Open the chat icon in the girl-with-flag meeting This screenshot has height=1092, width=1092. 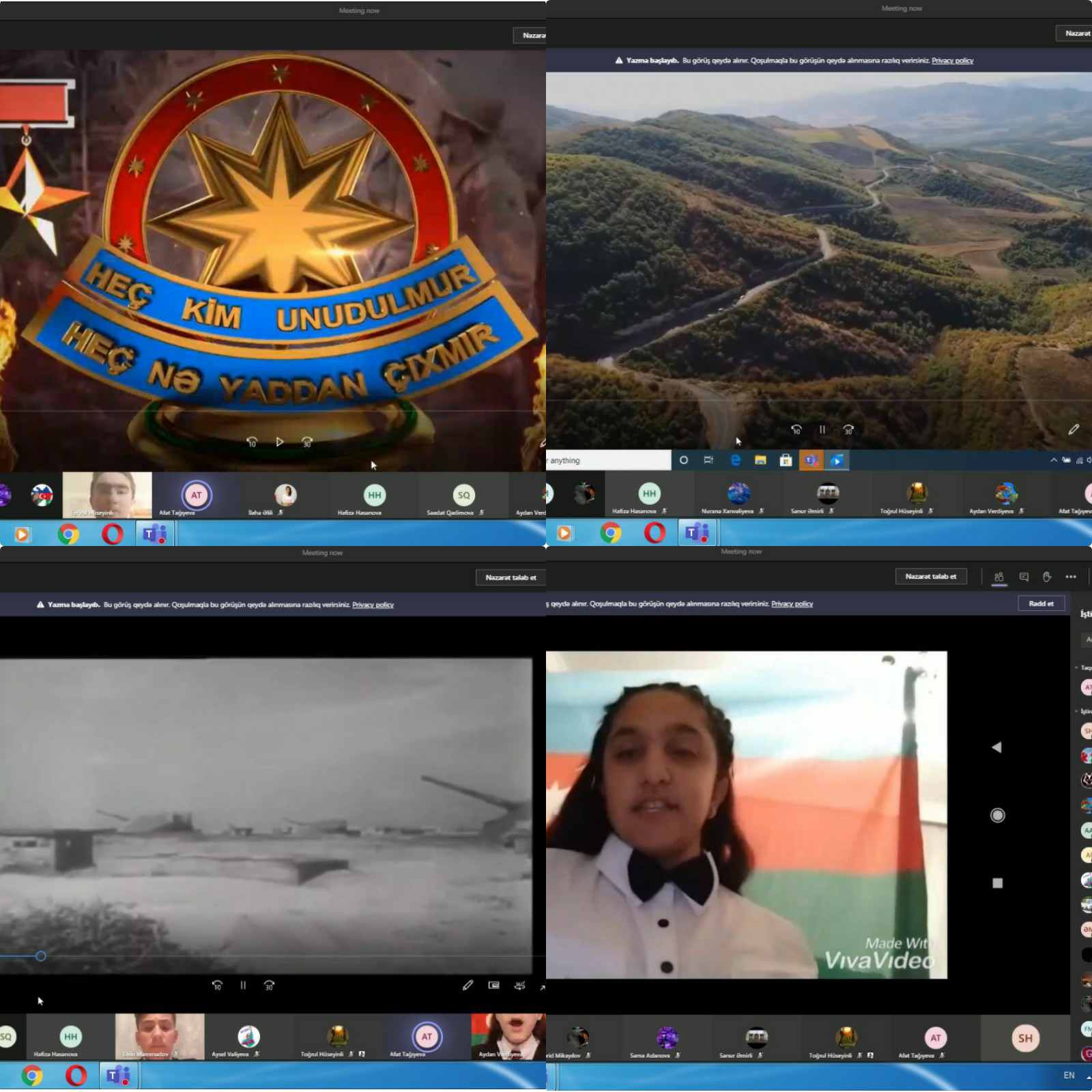click(x=1024, y=577)
